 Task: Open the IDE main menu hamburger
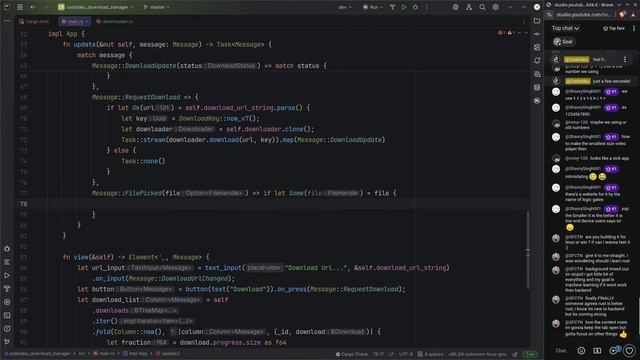click(20, 7)
